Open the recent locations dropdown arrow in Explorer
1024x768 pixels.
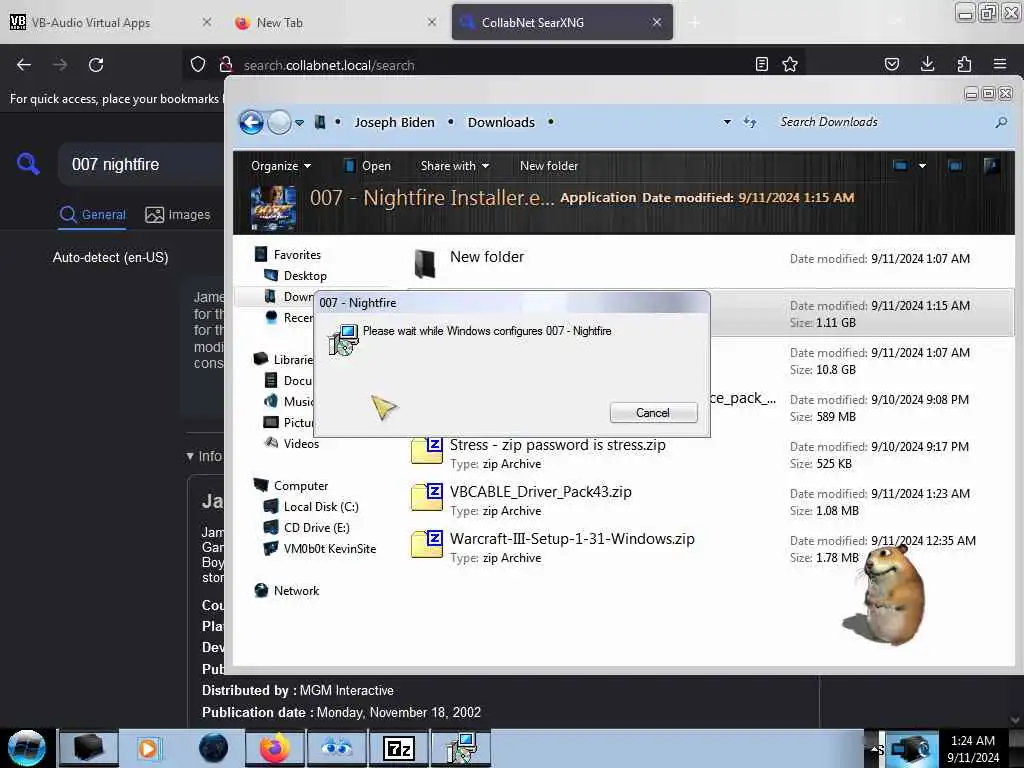point(299,123)
